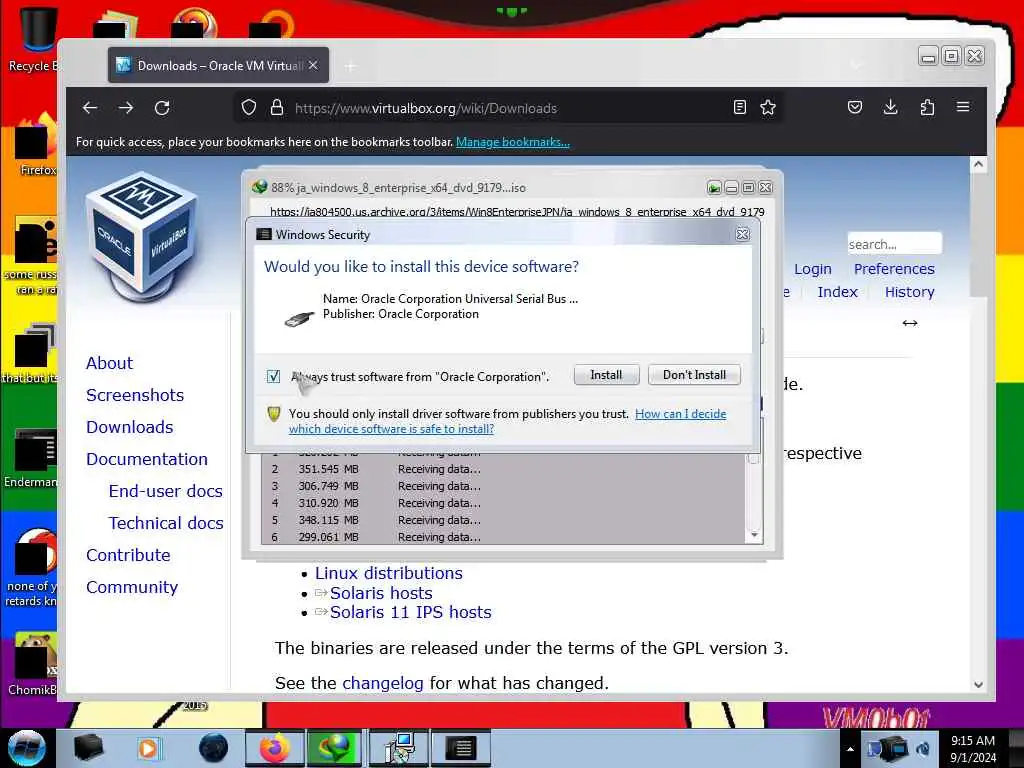1024x768 pixels.
Task: Open the Linux distributions link
Action: (389, 573)
